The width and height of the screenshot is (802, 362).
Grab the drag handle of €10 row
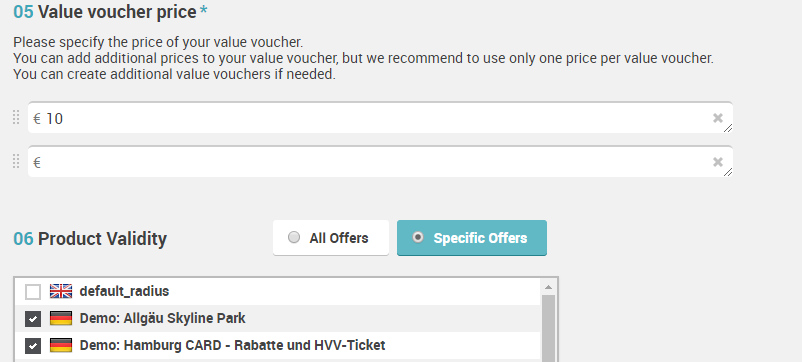(x=16, y=118)
